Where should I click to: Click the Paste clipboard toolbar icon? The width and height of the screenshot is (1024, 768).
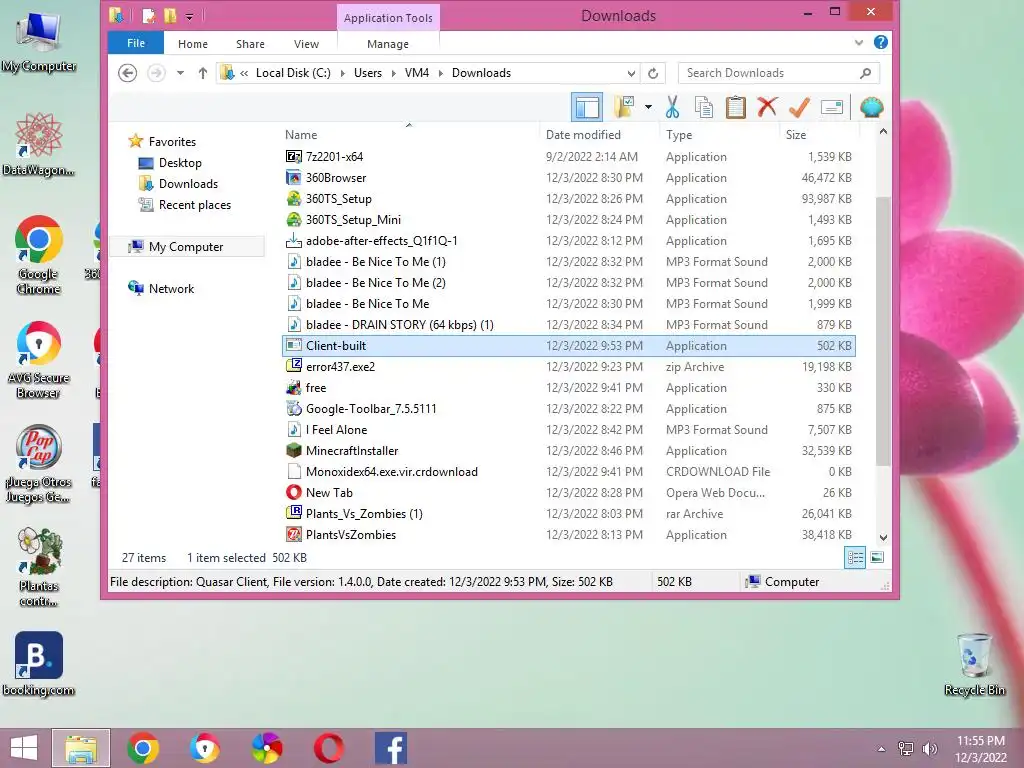click(x=735, y=107)
